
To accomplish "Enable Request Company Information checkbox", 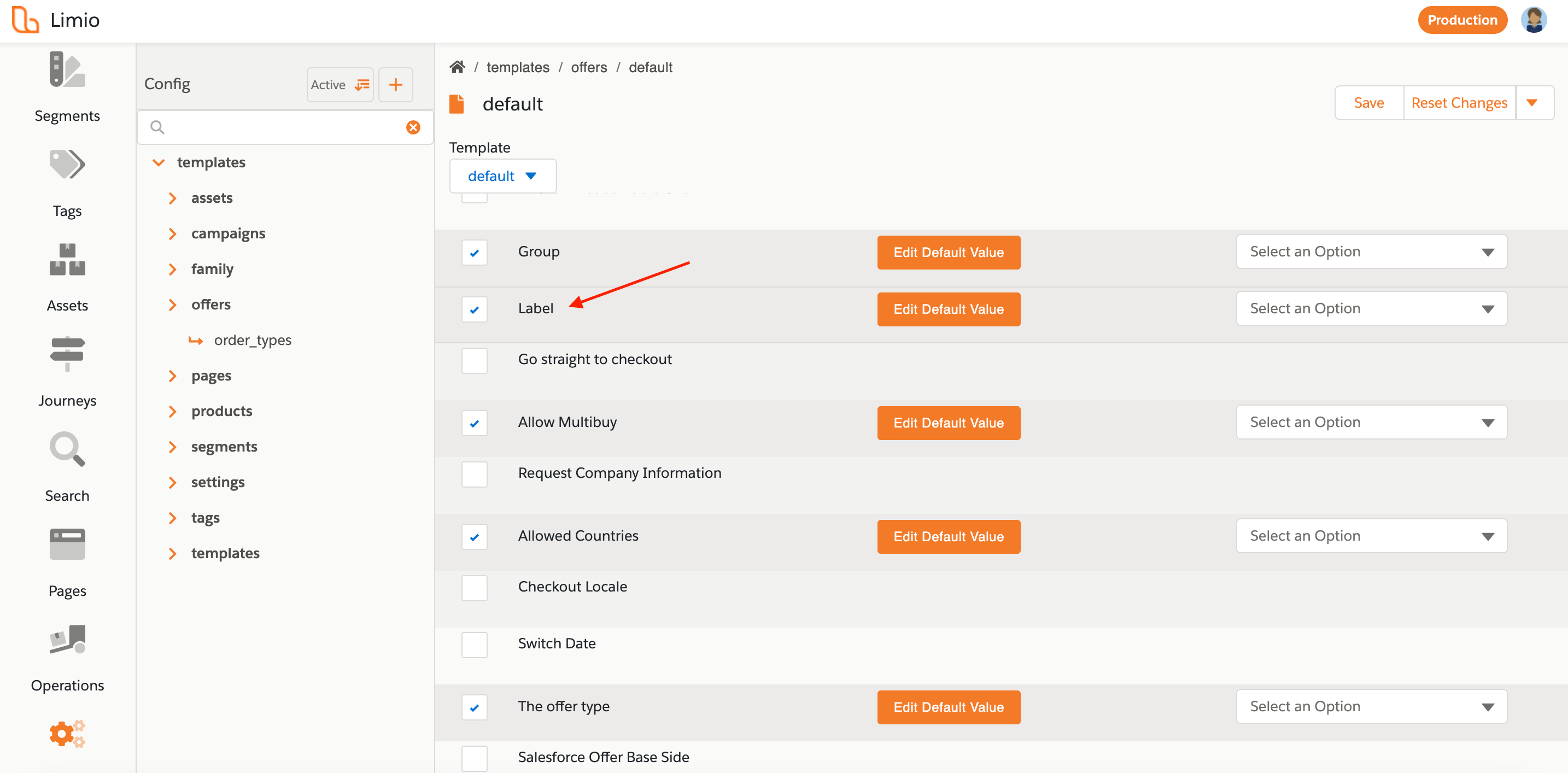I will 474,474.
